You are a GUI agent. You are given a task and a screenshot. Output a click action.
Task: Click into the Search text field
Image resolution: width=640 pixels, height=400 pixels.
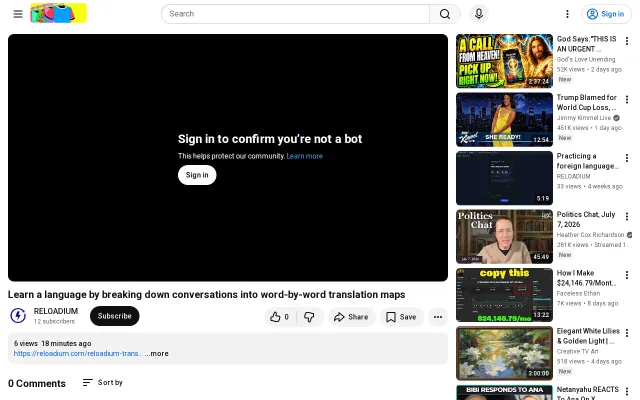tap(295, 14)
